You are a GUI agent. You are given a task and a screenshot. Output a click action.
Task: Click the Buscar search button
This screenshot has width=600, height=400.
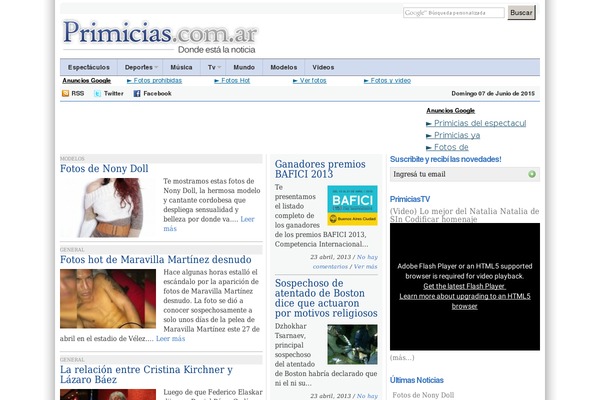[521, 13]
